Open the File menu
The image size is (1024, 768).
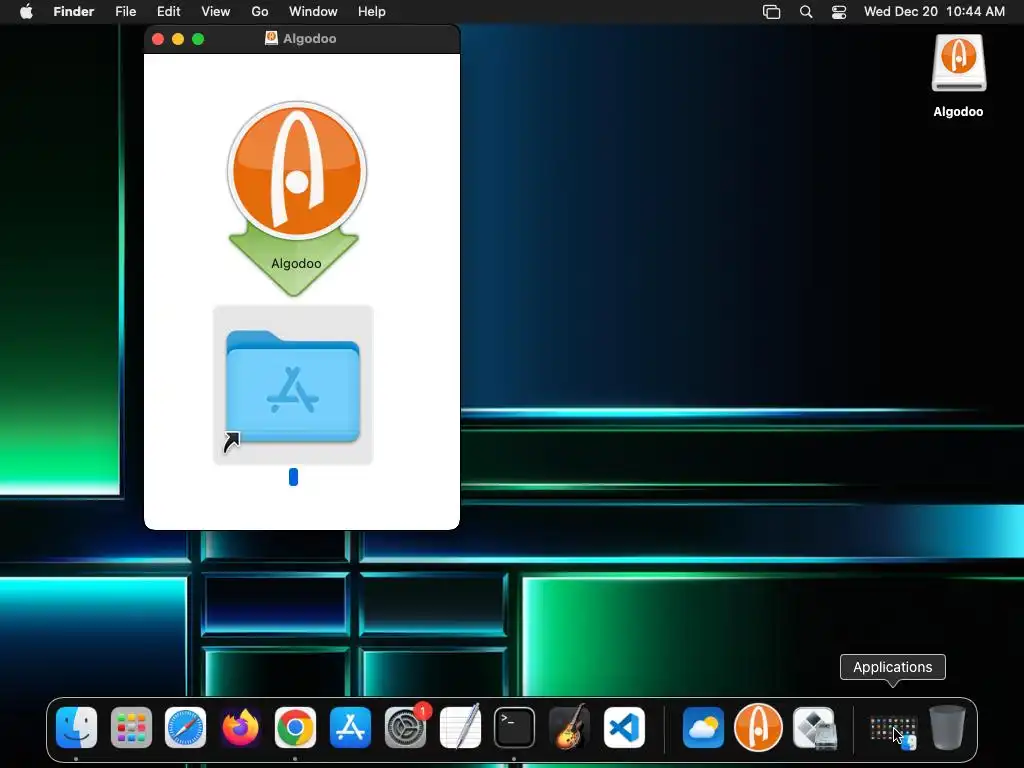click(x=125, y=12)
